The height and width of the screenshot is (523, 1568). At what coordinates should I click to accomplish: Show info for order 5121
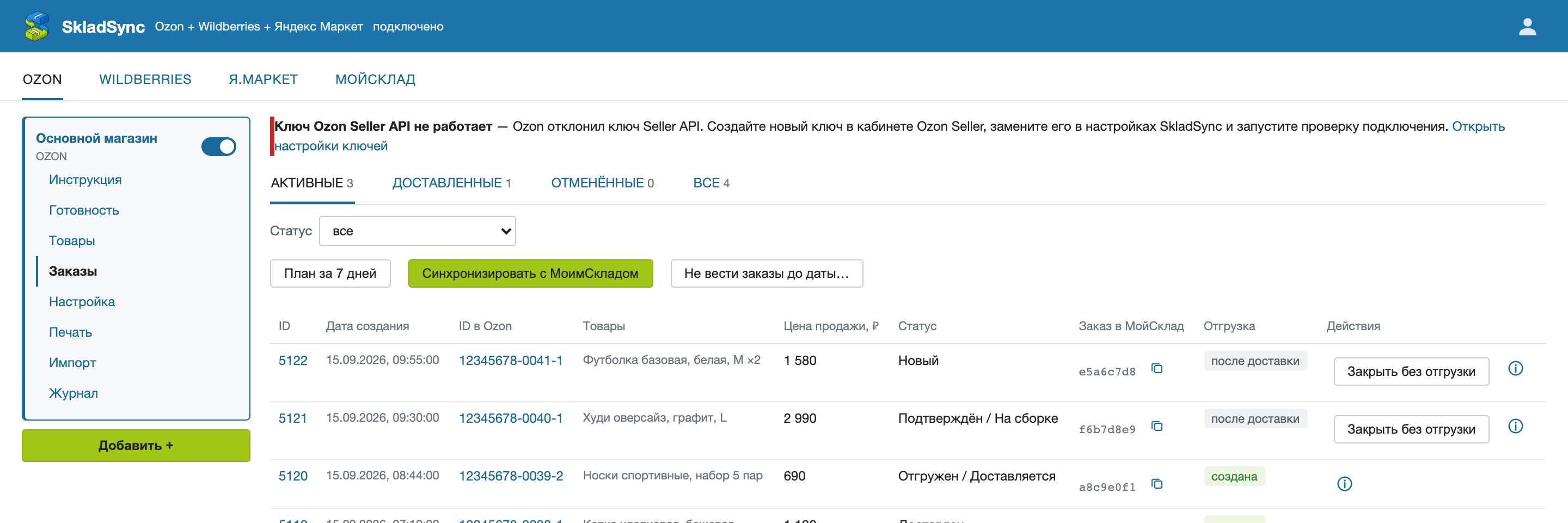(x=1516, y=426)
